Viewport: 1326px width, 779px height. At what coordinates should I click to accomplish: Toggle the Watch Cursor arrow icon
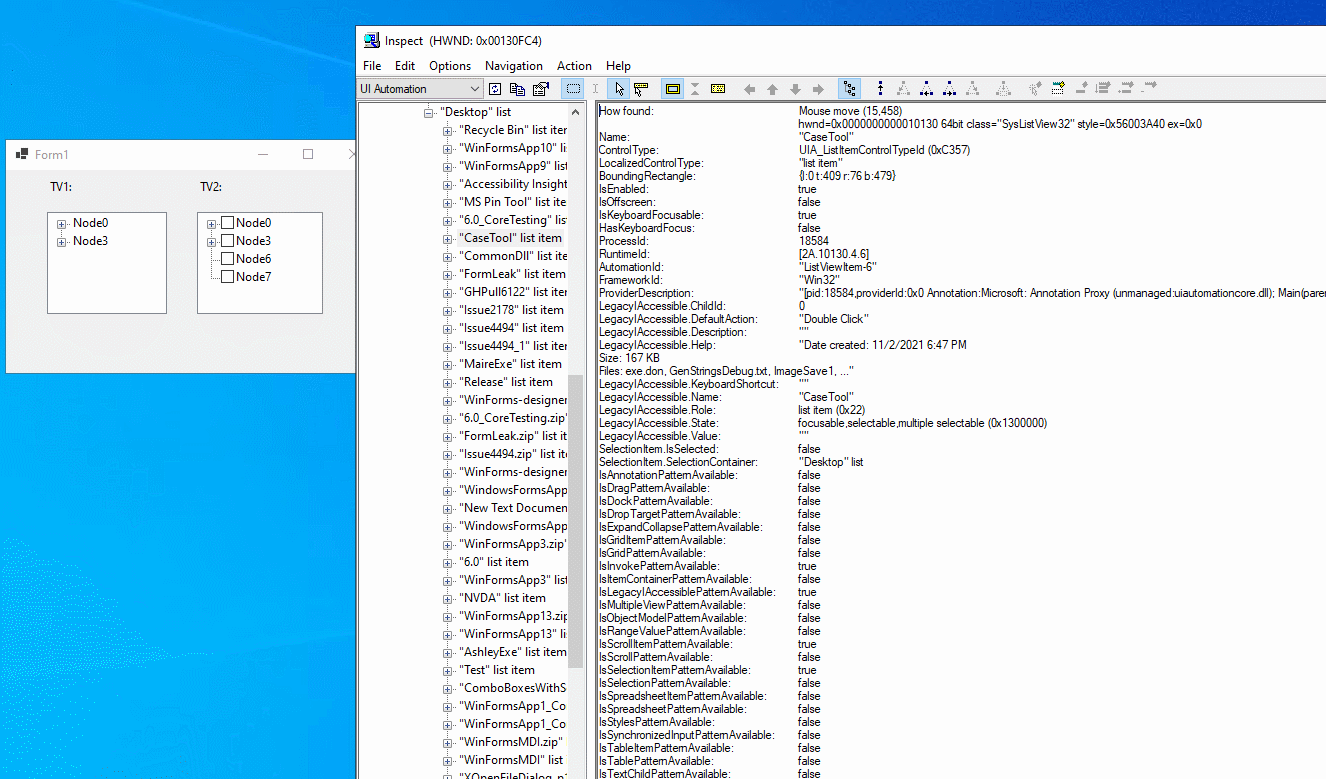619,89
